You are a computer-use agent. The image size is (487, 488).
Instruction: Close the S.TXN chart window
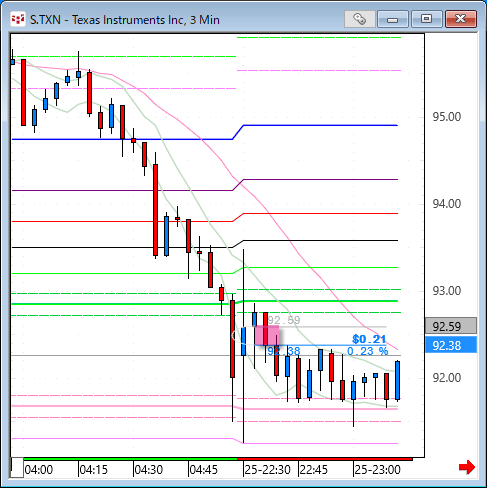(461, 19)
